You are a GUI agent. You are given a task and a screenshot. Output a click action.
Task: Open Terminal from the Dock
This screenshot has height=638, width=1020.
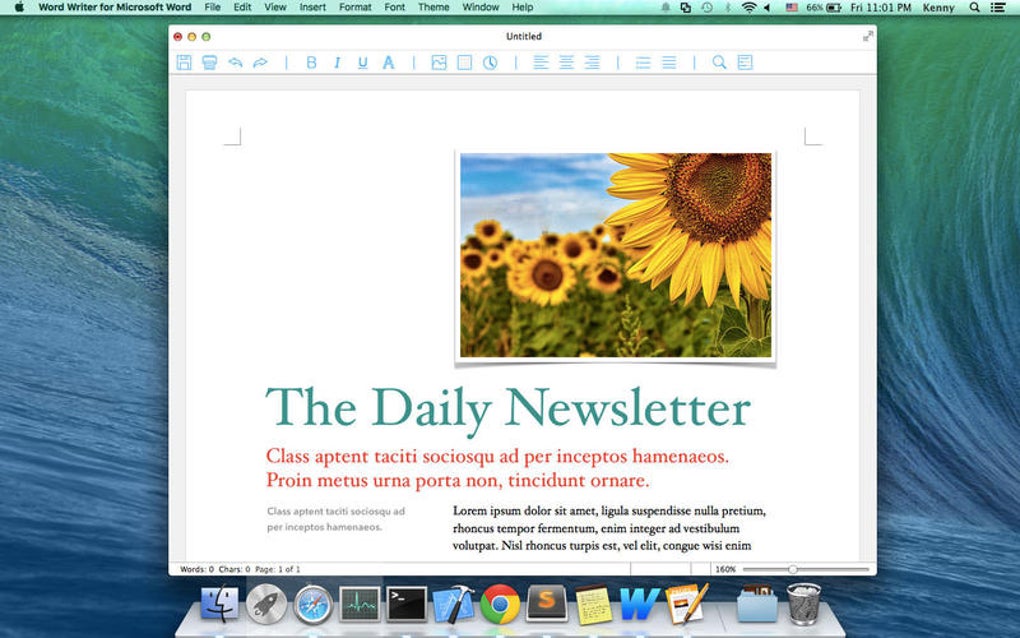click(407, 604)
